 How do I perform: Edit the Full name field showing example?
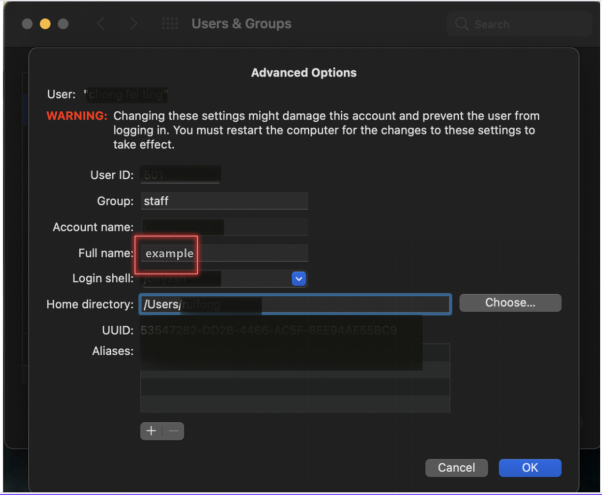(223, 253)
